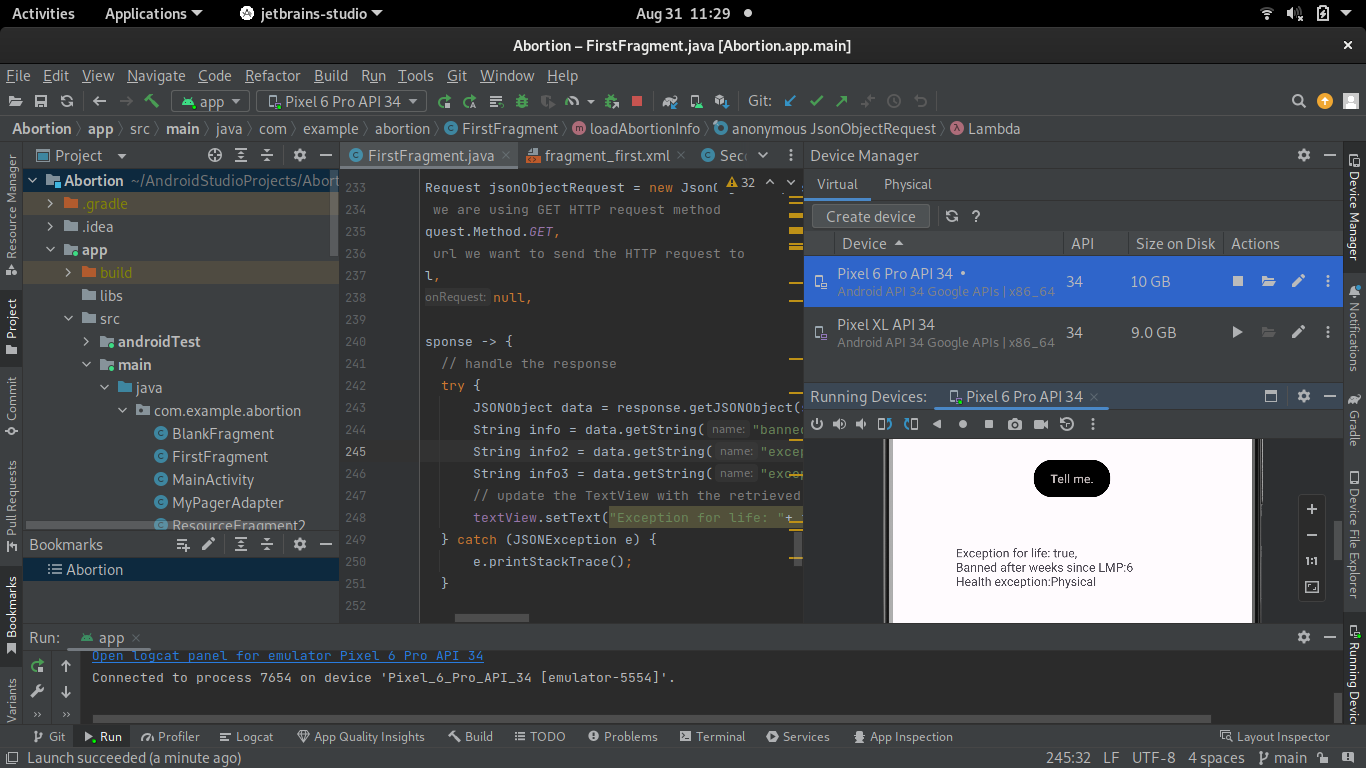Zoom in the emulator view with plus
Image resolution: width=1366 pixels, height=768 pixels.
[1312, 509]
